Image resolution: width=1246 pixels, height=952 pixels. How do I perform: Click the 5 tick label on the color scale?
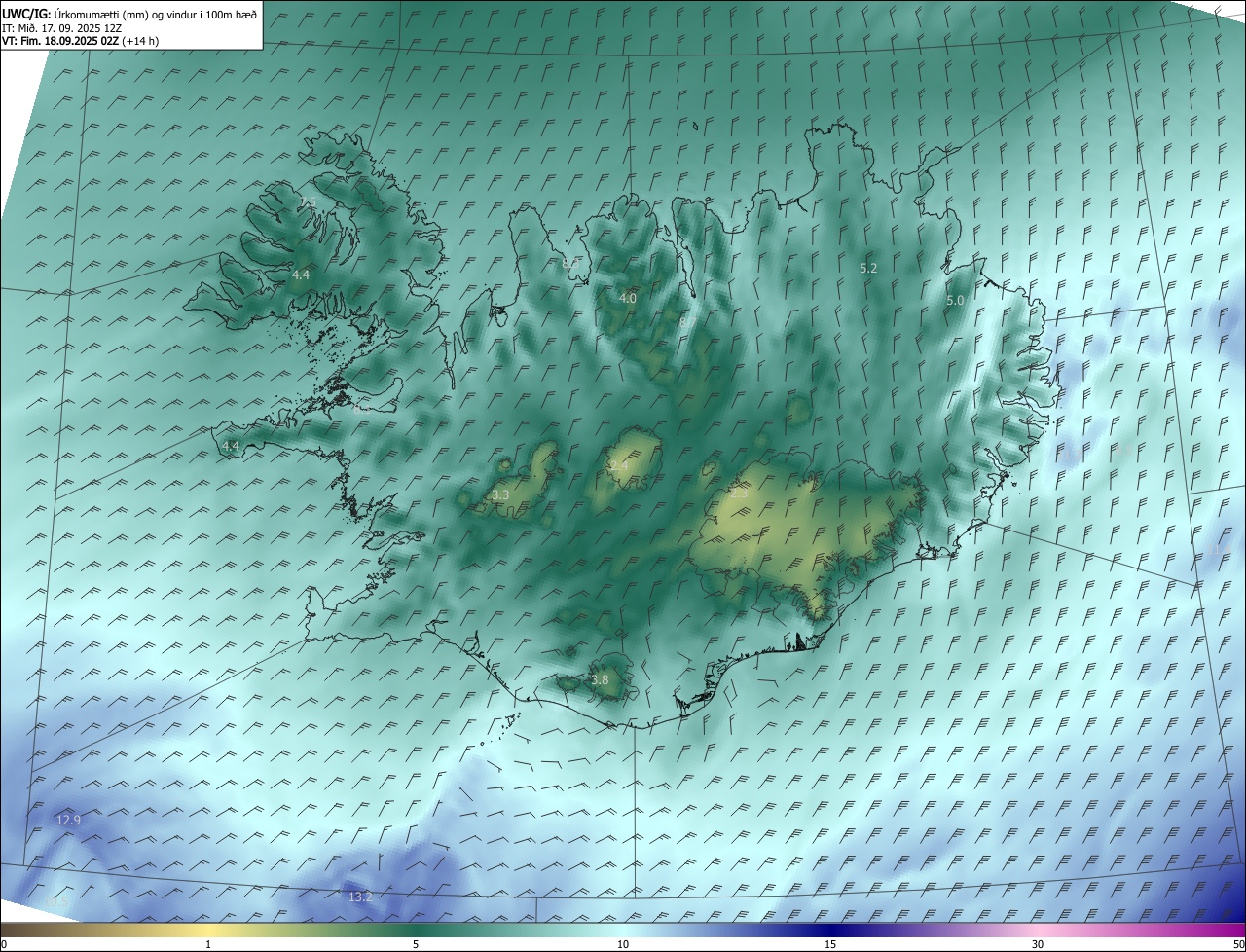pyautogui.click(x=416, y=944)
